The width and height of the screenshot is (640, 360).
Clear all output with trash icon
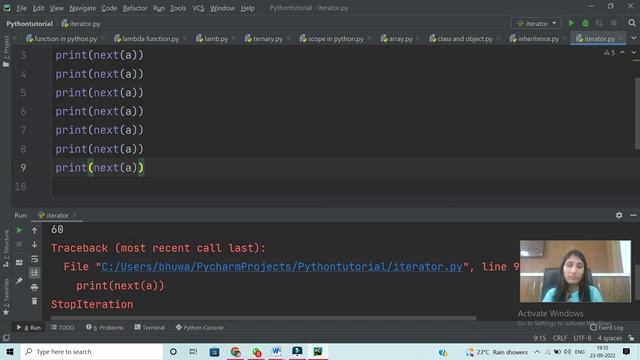pyautogui.click(x=34, y=301)
